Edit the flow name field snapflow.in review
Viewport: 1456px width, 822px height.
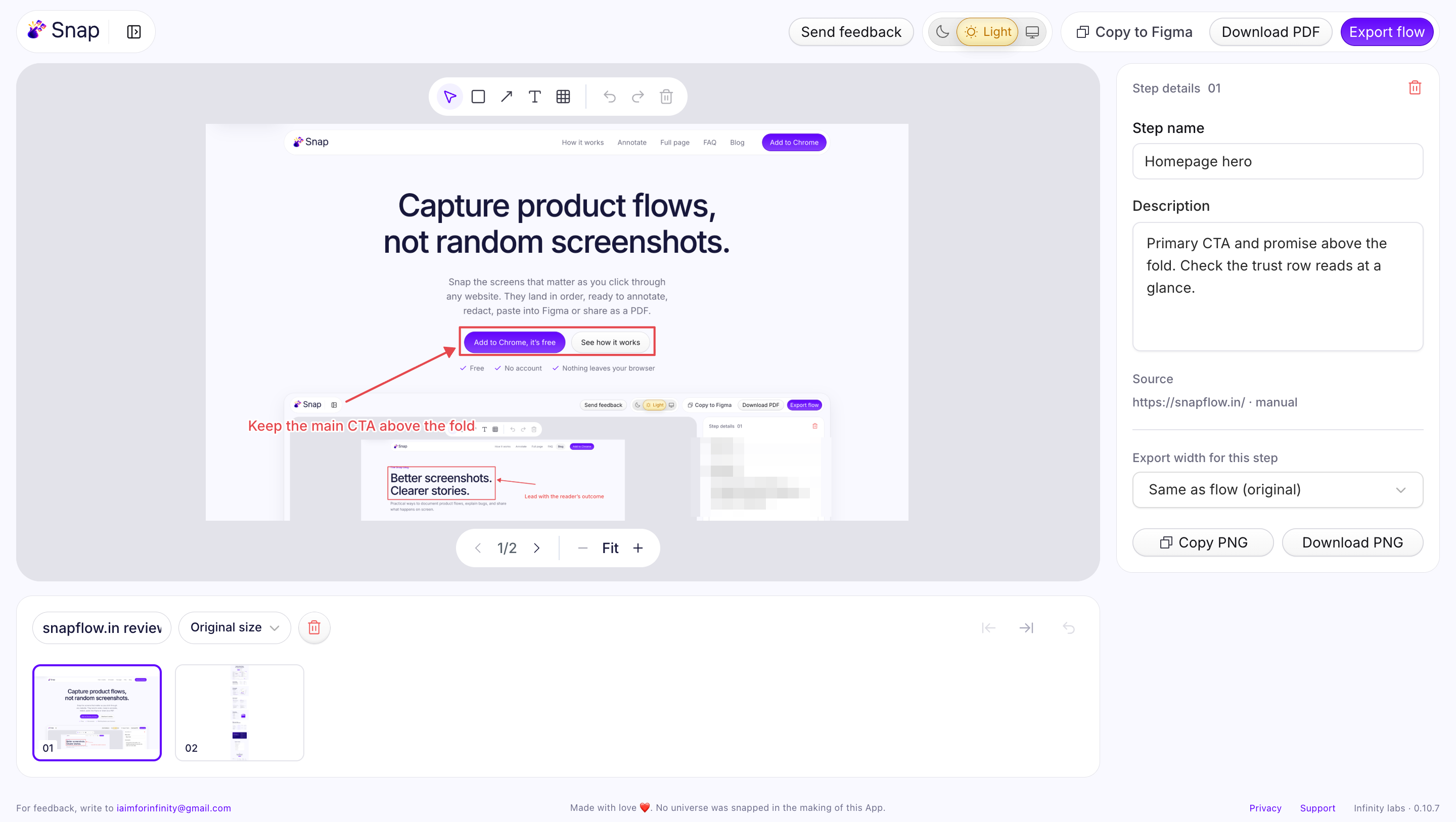pos(102,627)
